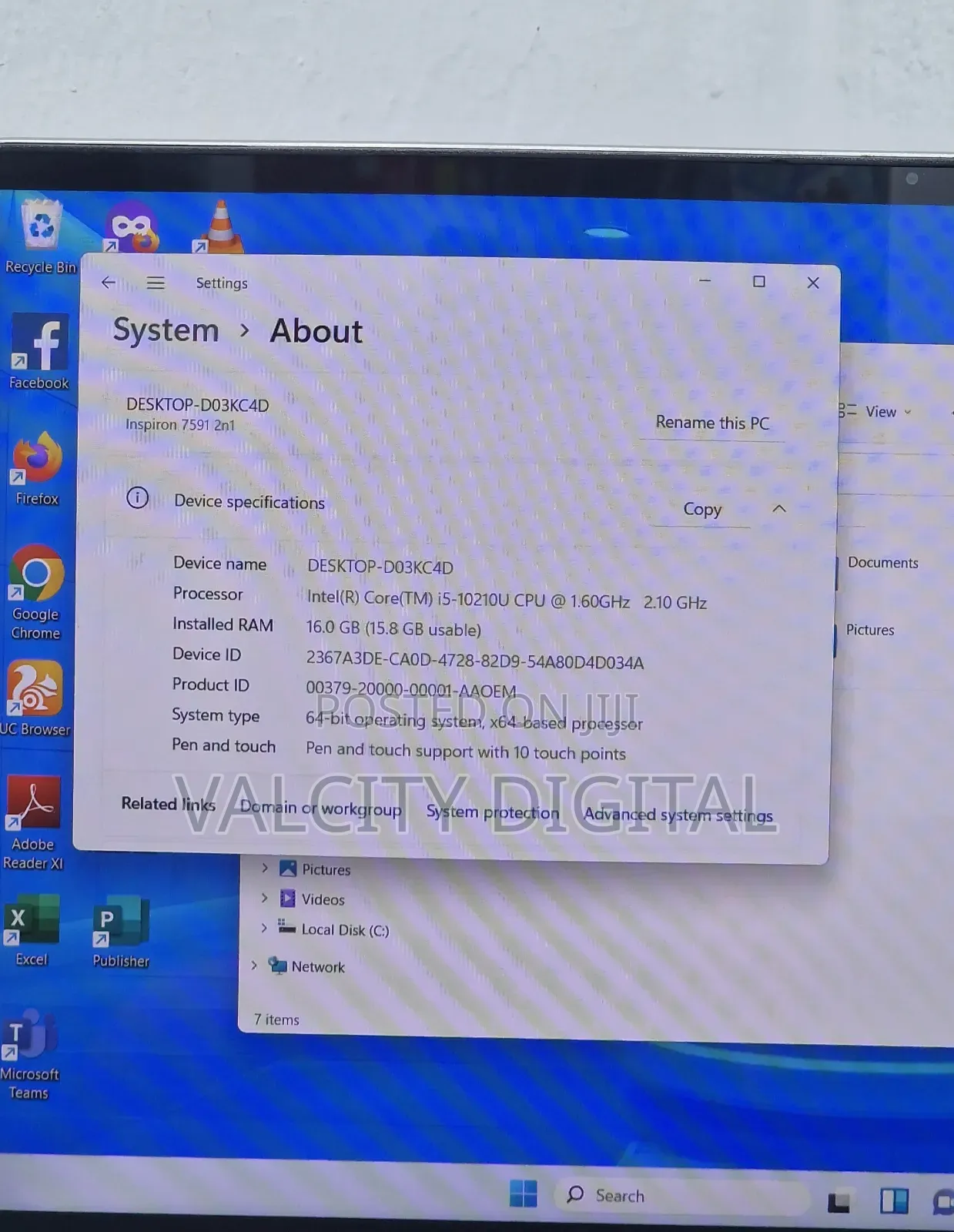954x1232 pixels.
Task: Click Windows Start button on taskbar
Action: [x=524, y=1193]
